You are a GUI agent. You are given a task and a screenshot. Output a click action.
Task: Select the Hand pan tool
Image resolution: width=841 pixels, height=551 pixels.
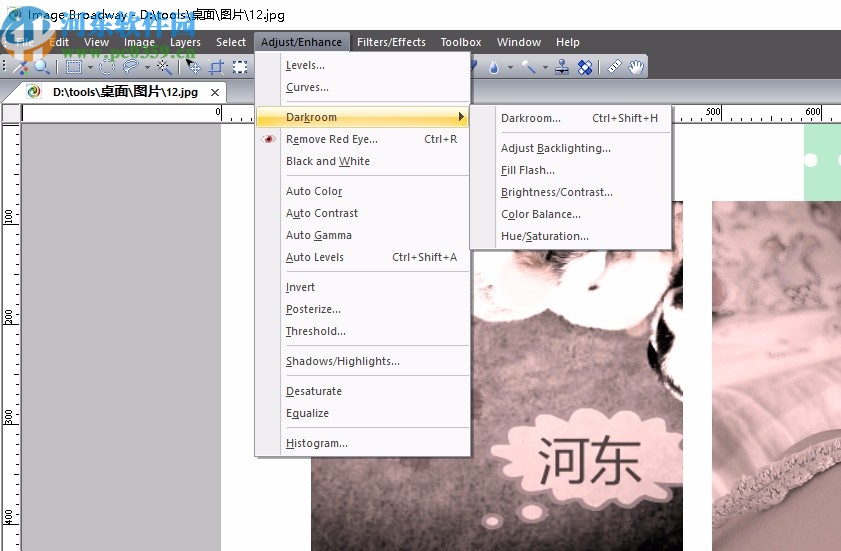point(636,67)
